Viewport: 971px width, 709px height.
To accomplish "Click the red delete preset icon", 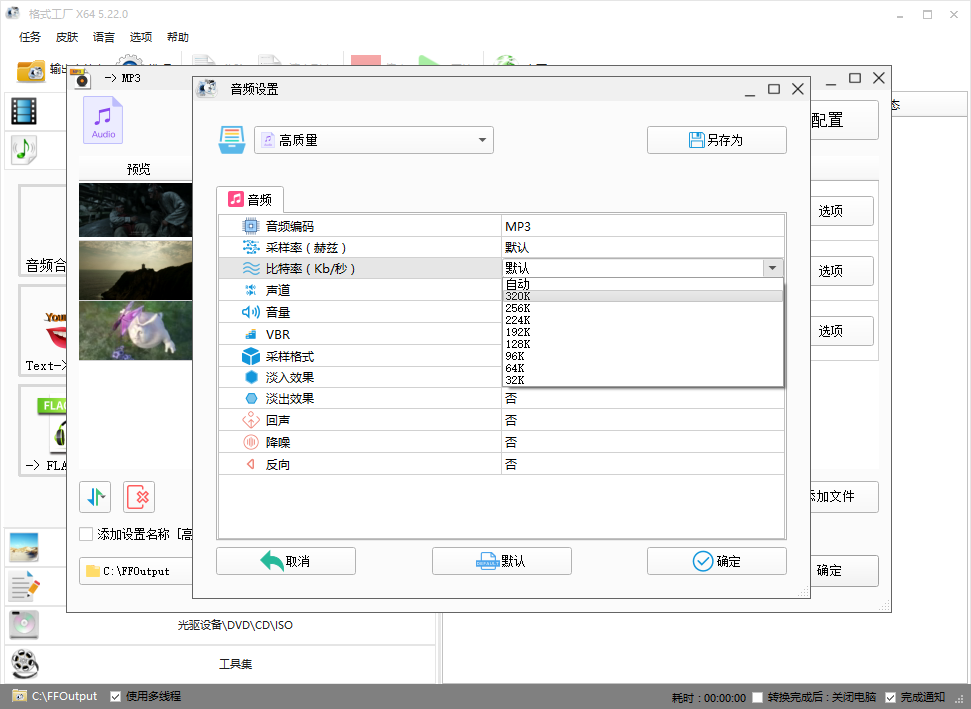I will [x=139, y=496].
